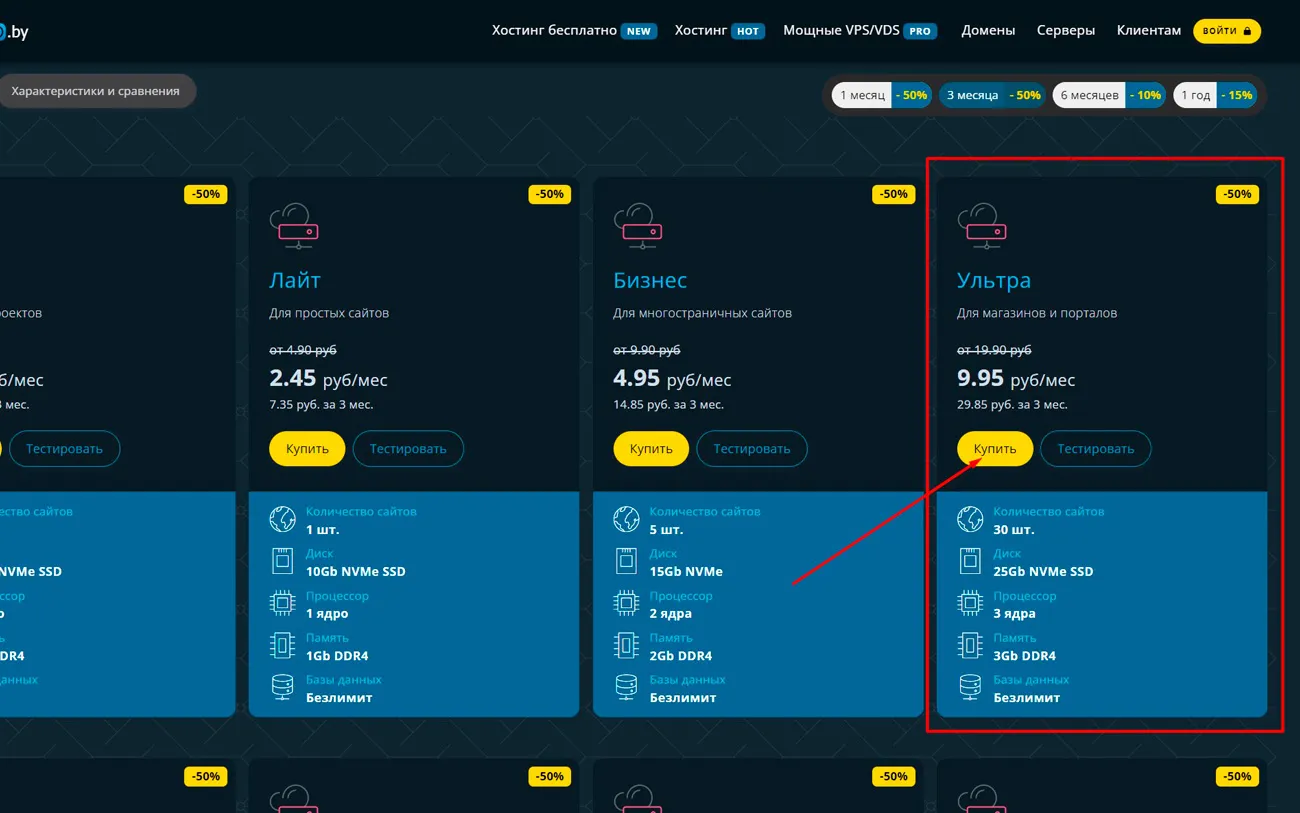
Task: Click the Бизнес plan server icon
Action: pyautogui.click(x=637, y=226)
